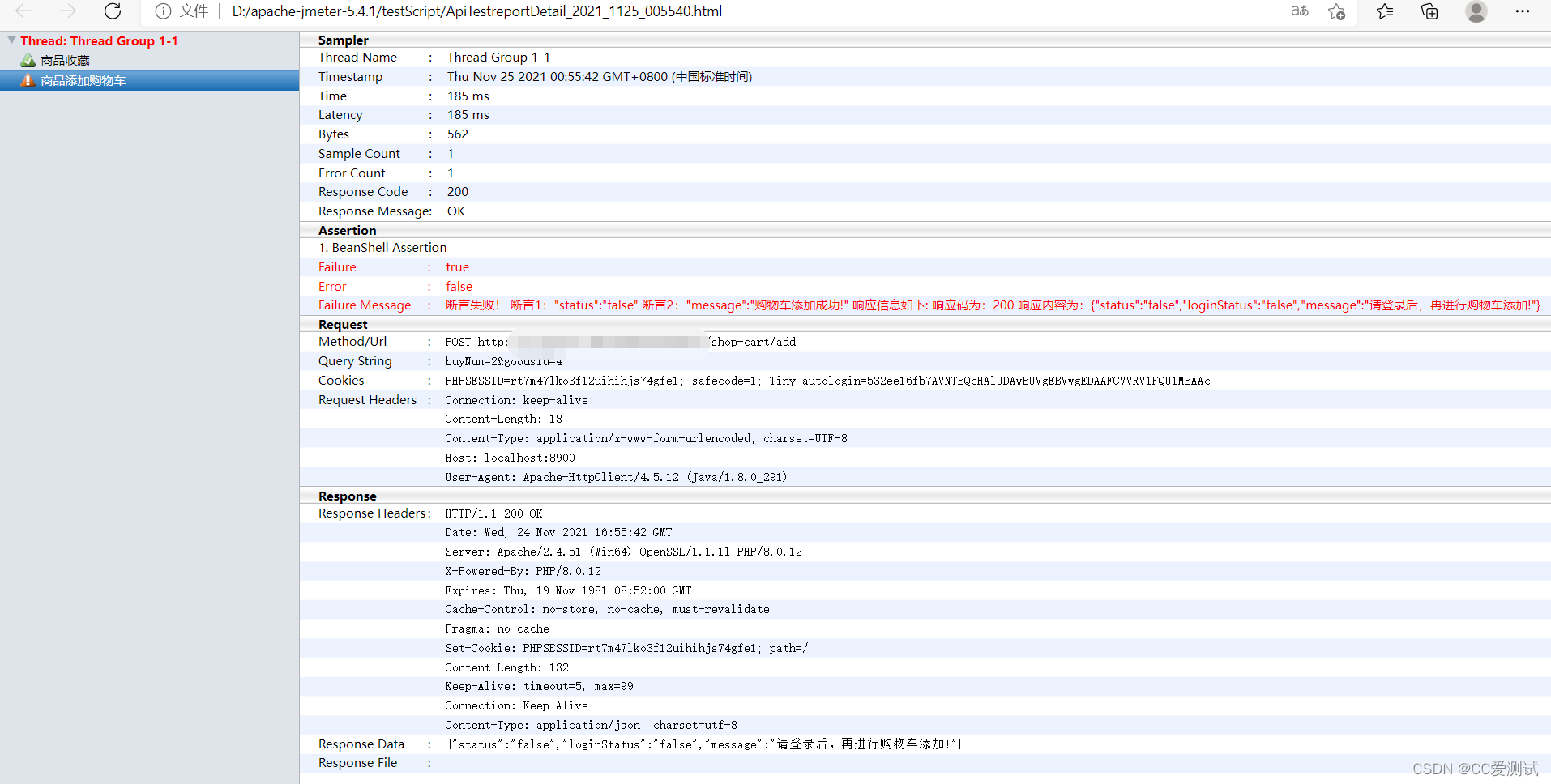Click the Assertion section header
The image size is (1551, 784).
point(348,231)
